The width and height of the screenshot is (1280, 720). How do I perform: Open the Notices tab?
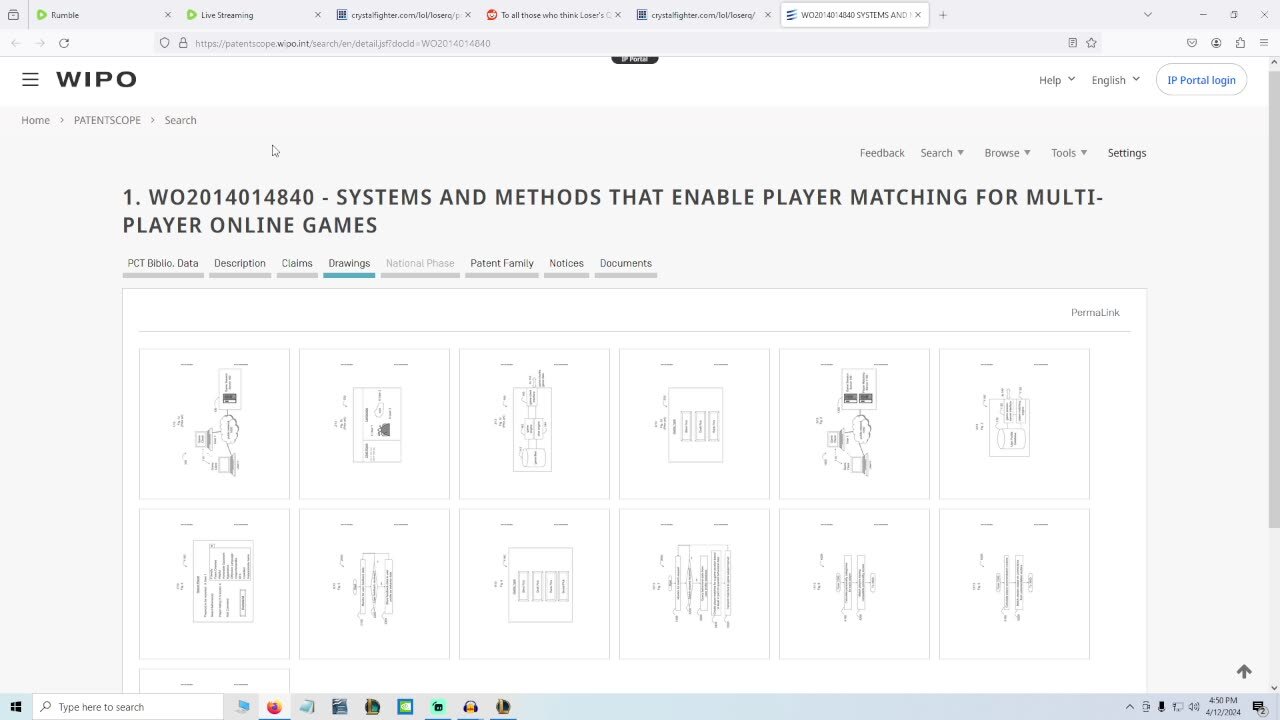click(x=566, y=263)
